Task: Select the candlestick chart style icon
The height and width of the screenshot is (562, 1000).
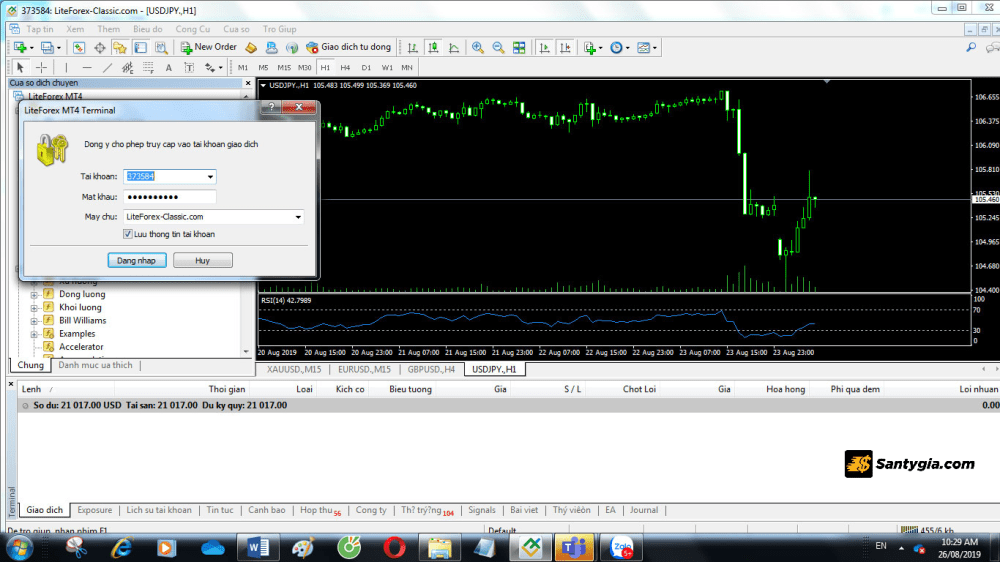Action: [433, 48]
